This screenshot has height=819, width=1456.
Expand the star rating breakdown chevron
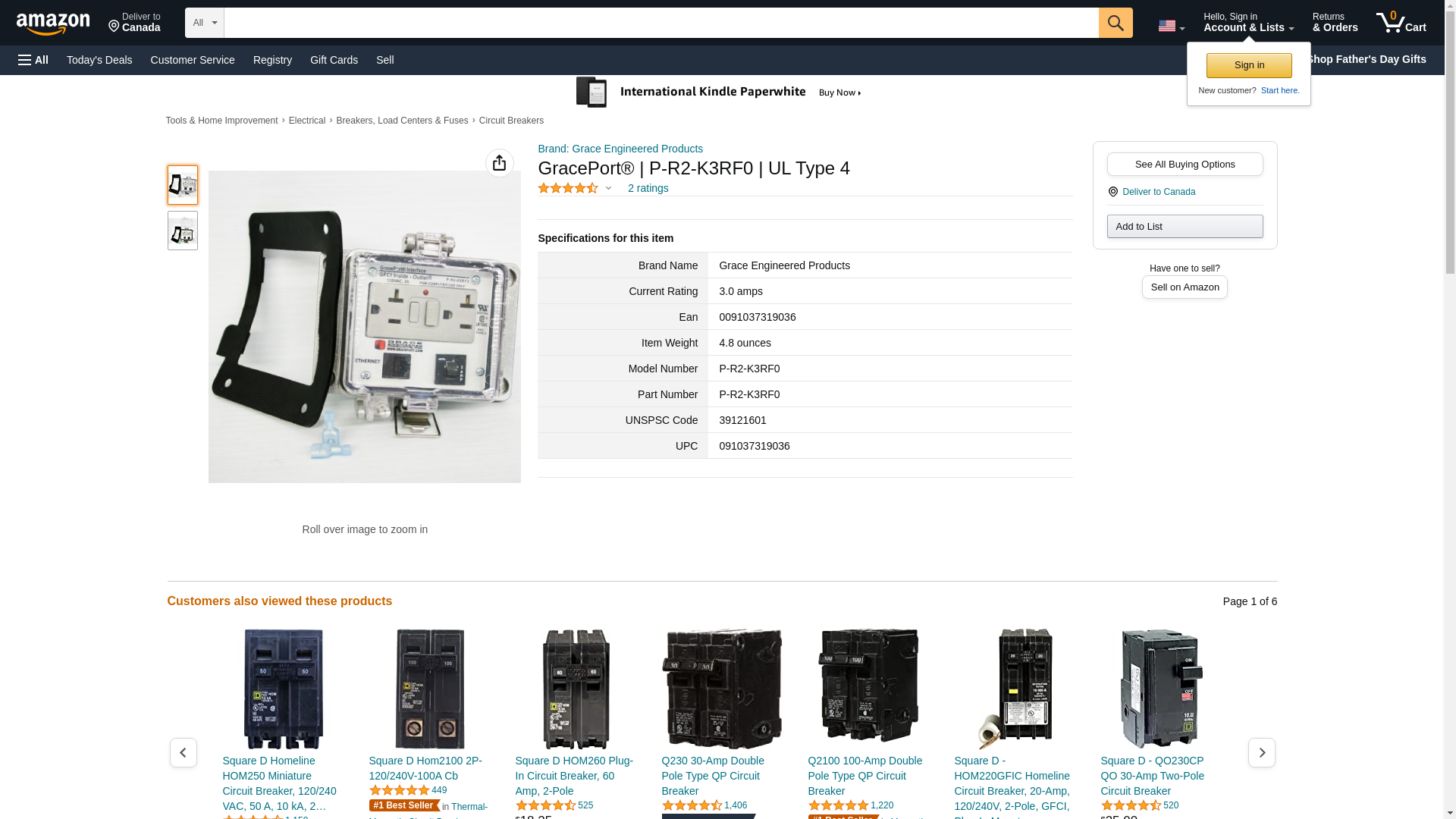[608, 188]
